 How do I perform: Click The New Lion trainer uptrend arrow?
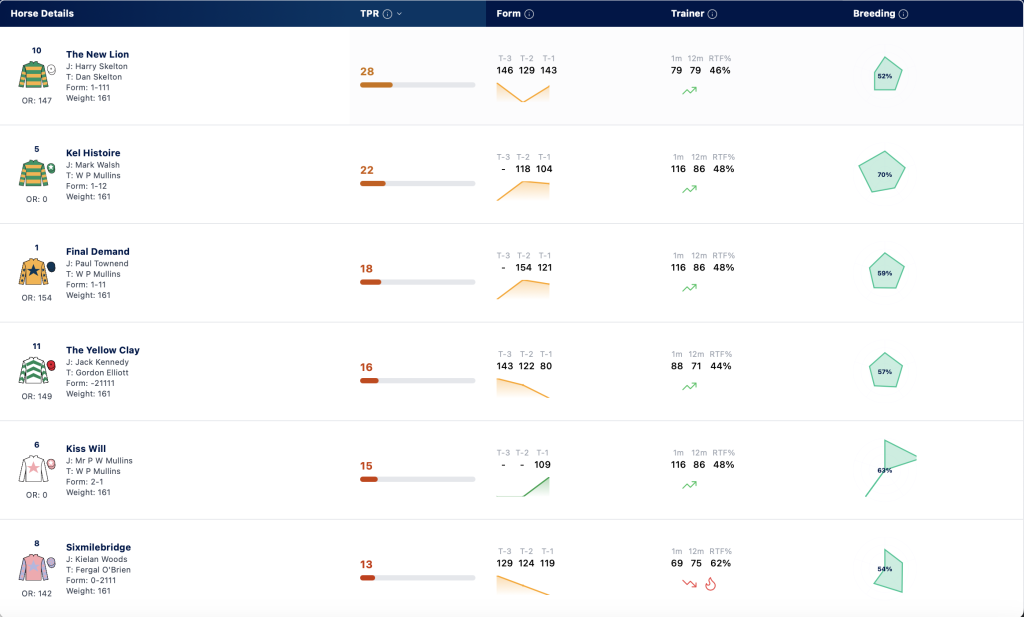[690, 91]
